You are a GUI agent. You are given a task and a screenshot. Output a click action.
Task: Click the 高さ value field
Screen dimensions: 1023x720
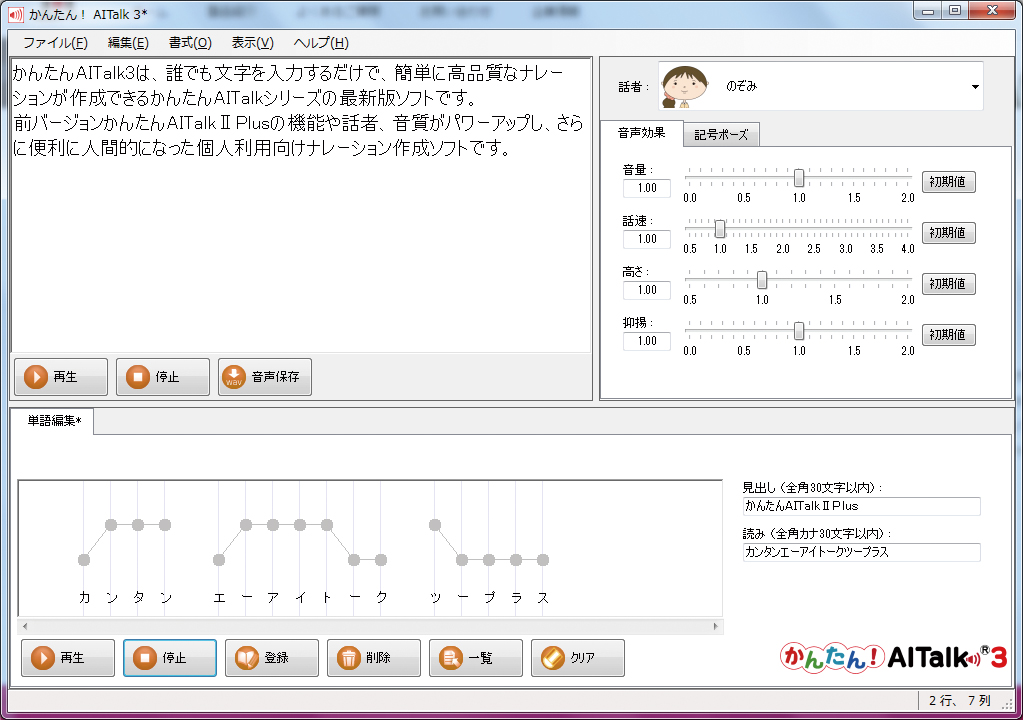pos(647,290)
